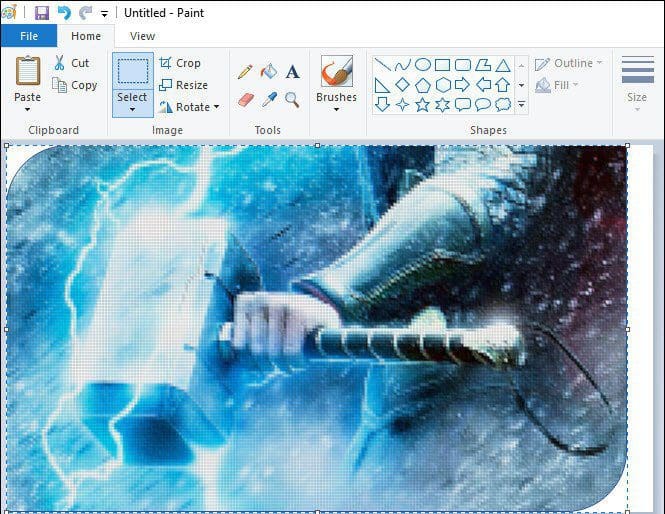This screenshot has width=665, height=514.
Task: Open the Resize dialog
Action: (x=183, y=85)
